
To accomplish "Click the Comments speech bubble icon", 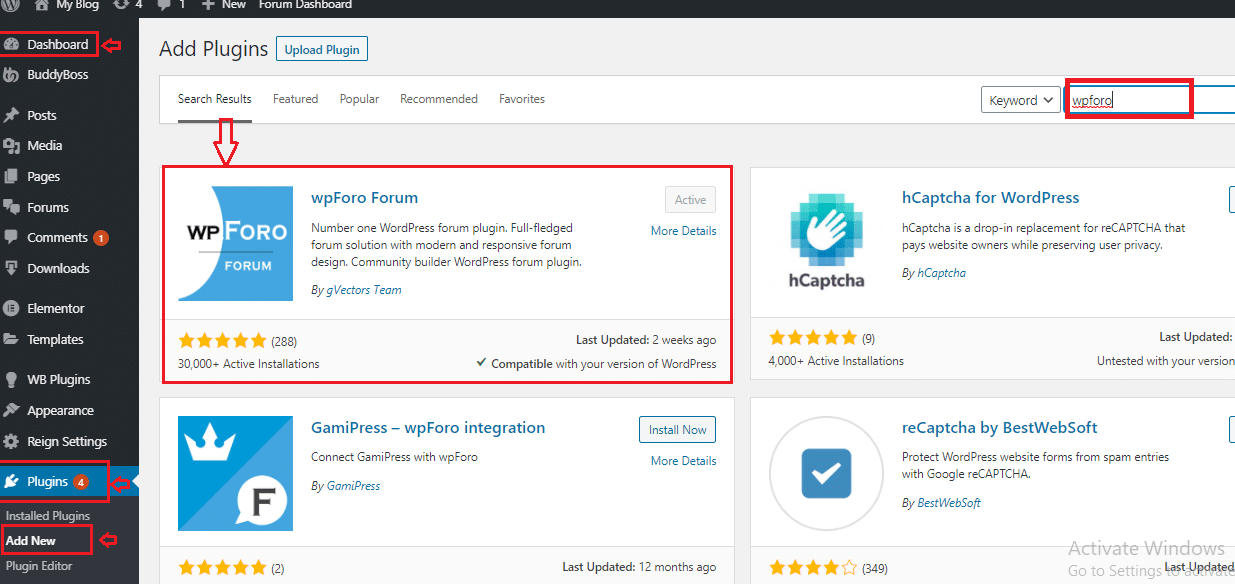I will click(11, 238).
